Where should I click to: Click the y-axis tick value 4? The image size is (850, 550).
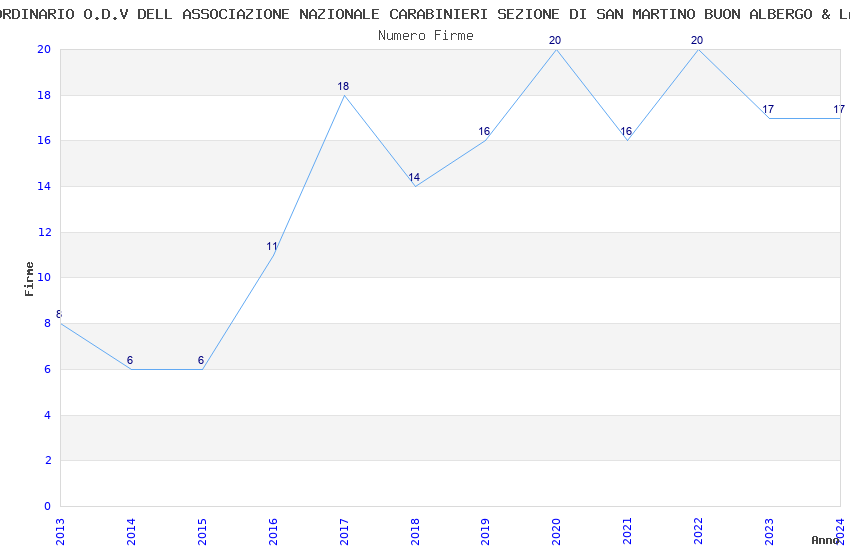(48, 415)
